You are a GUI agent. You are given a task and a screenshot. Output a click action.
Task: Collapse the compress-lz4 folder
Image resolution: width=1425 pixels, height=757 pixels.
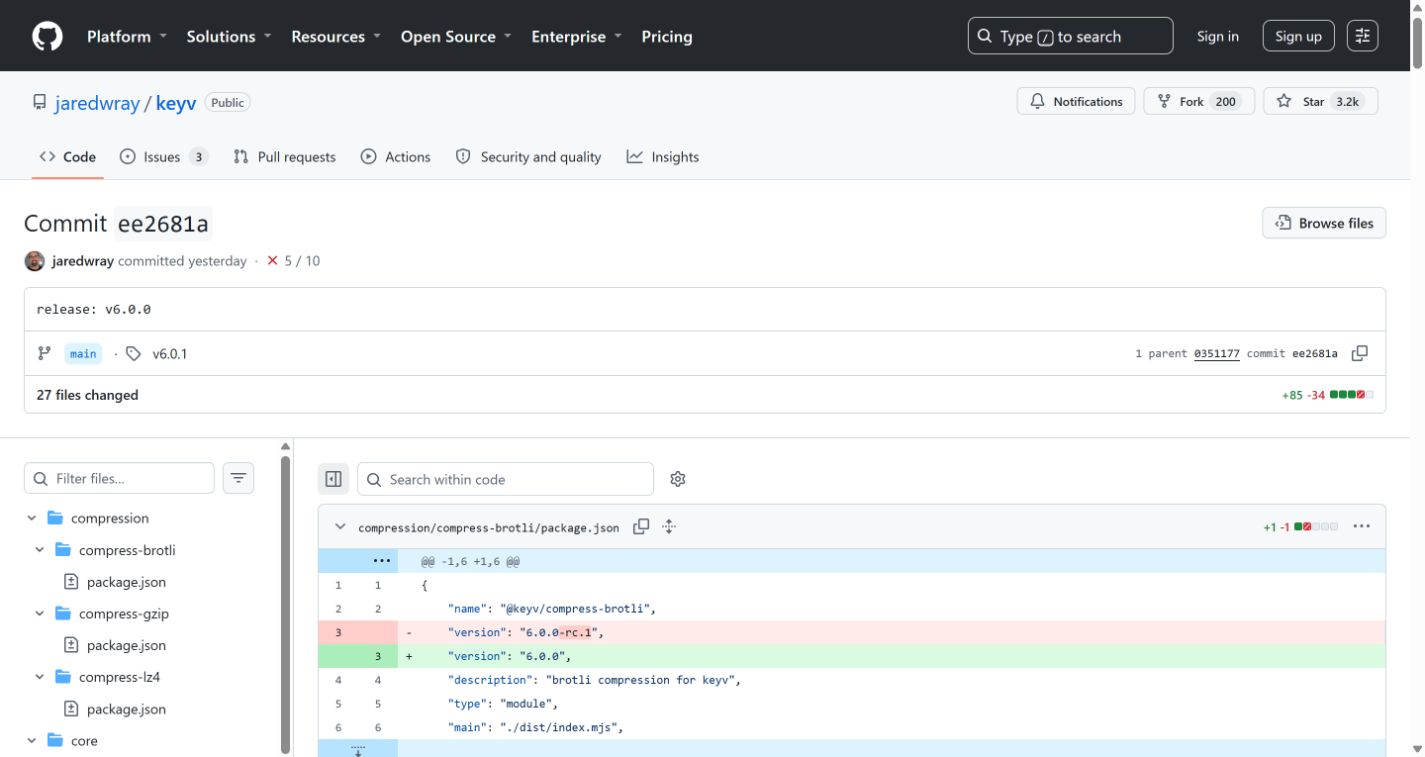(x=40, y=677)
